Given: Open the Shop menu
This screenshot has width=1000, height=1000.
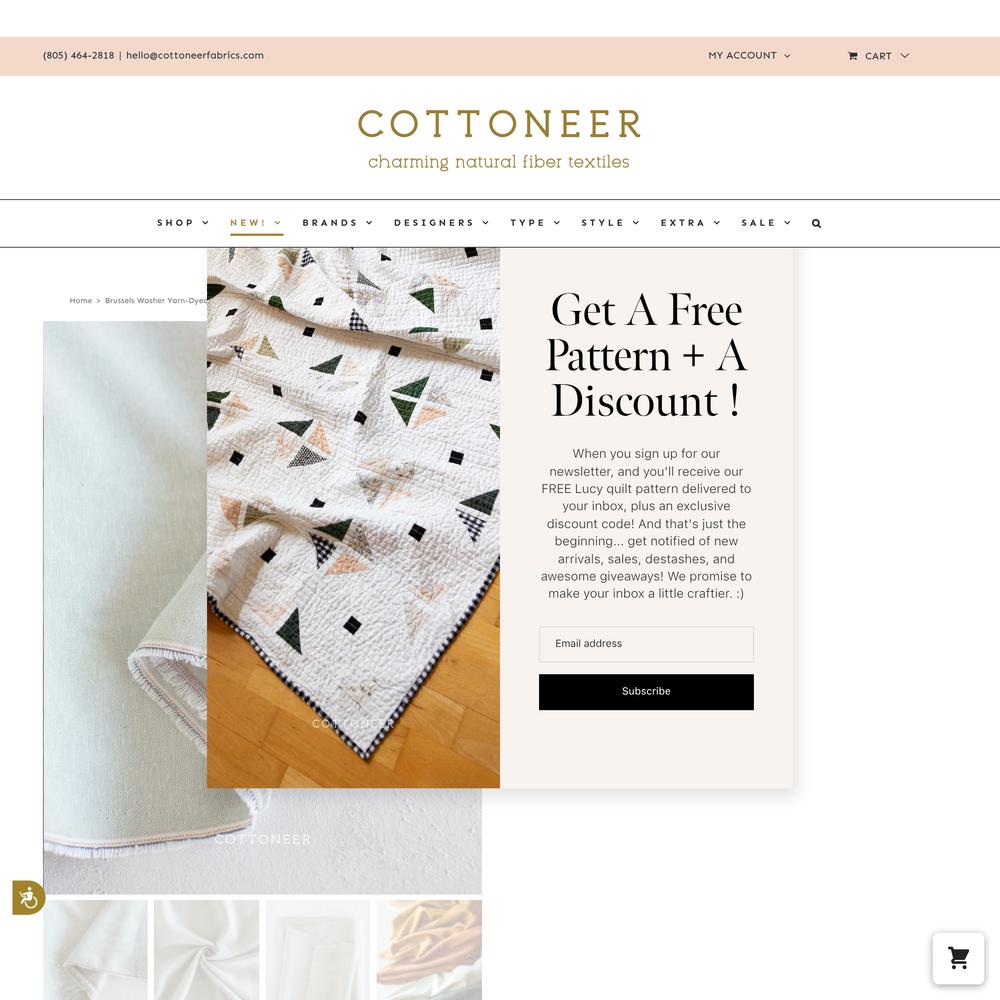Looking at the screenshot, I should 182,223.
